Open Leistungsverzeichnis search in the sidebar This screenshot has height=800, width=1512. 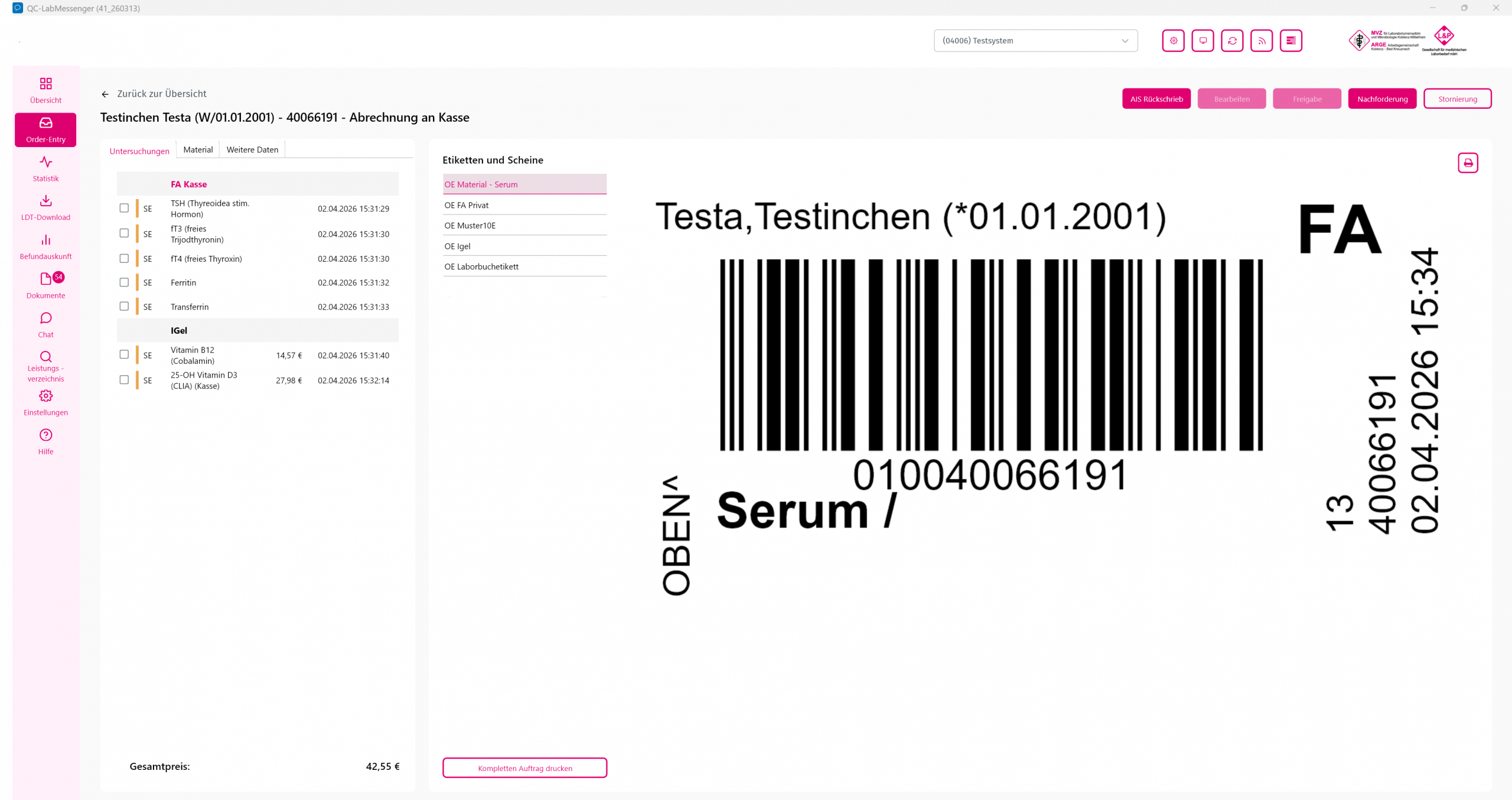tap(45, 366)
